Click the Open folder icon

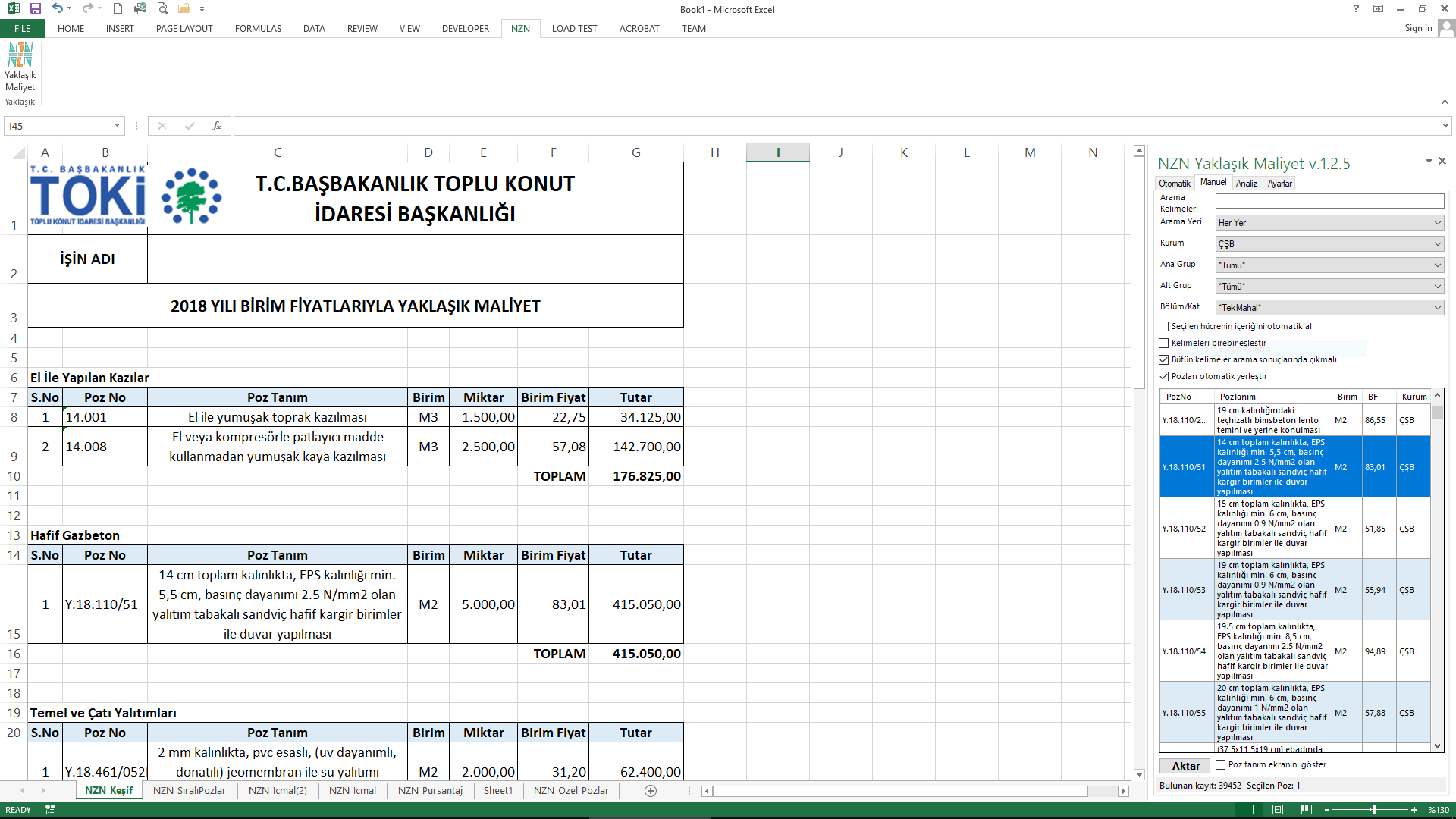(184, 8)
